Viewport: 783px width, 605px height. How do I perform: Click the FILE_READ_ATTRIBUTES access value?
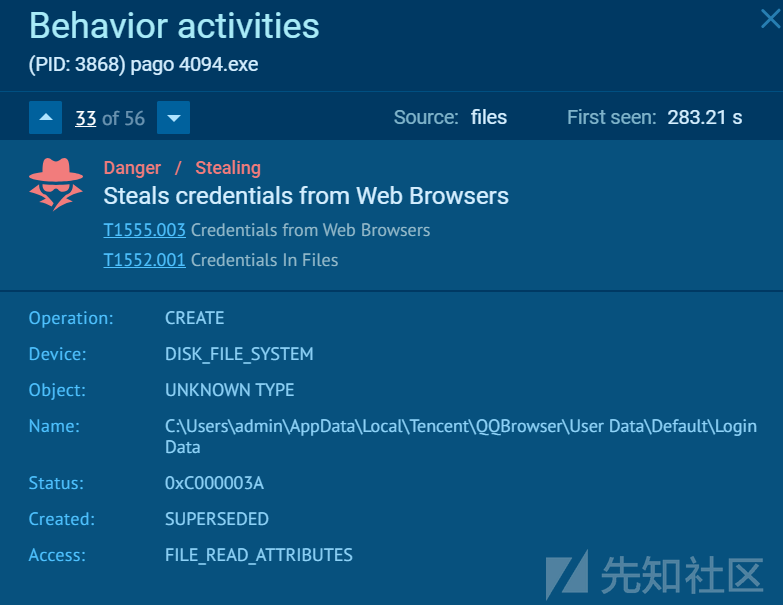pos(259,555)
